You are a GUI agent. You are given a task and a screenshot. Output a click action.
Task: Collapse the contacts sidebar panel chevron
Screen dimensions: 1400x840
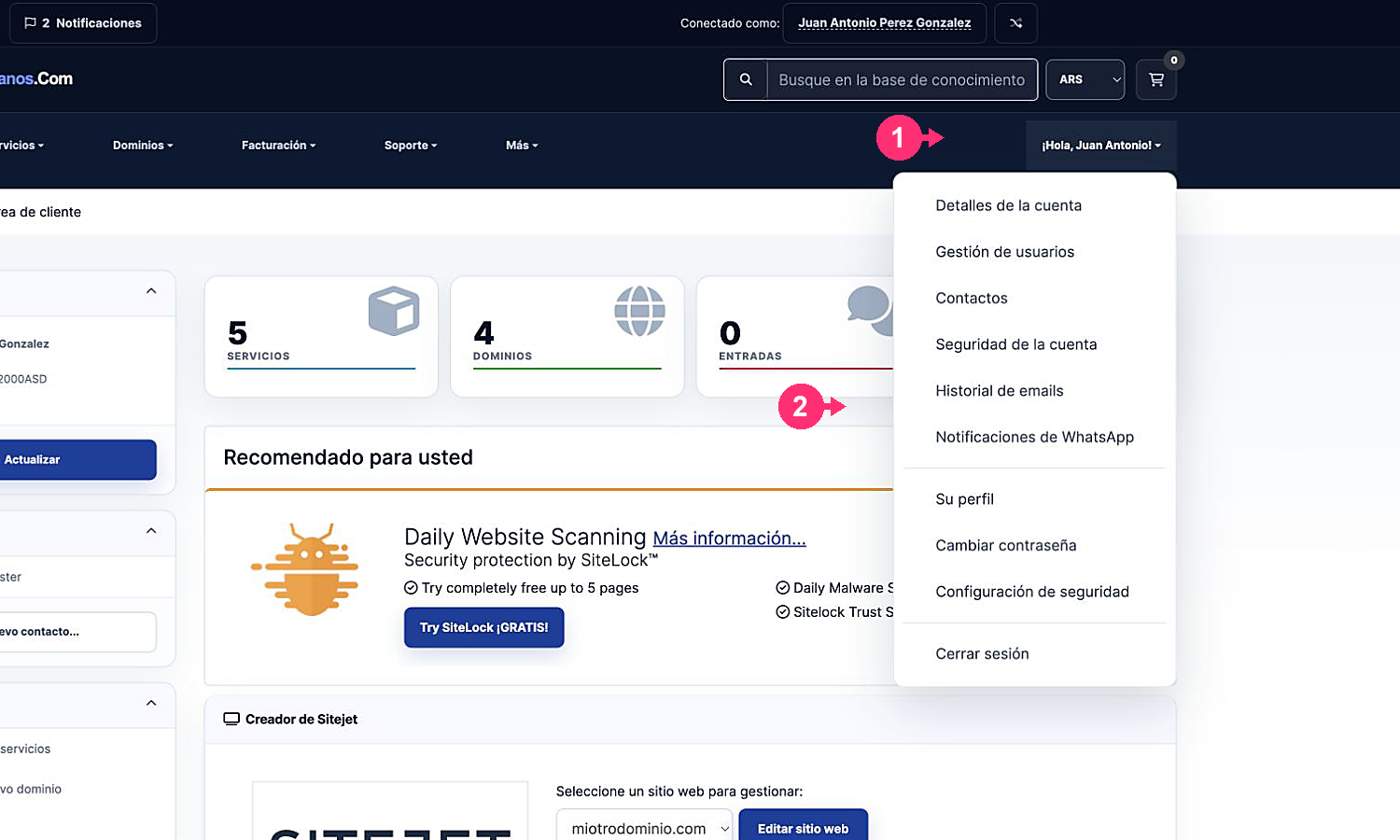pyautogui.click(x=151, y=531)
